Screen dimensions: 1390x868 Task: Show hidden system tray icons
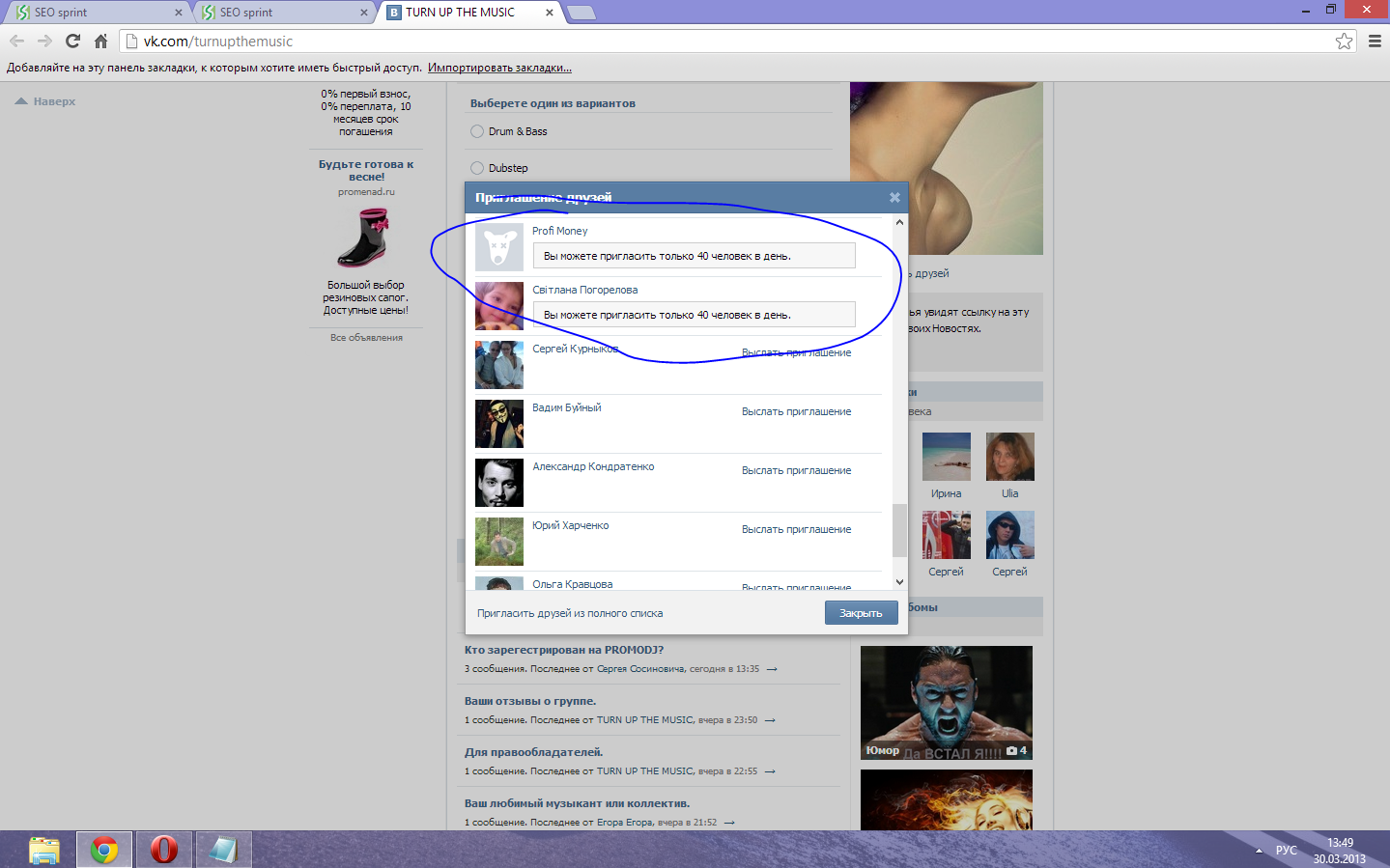[x=1259, y=851]
